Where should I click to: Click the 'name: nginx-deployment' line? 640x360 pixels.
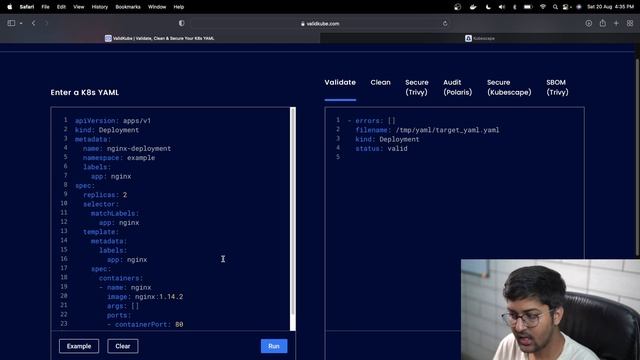tap(127, 149)
